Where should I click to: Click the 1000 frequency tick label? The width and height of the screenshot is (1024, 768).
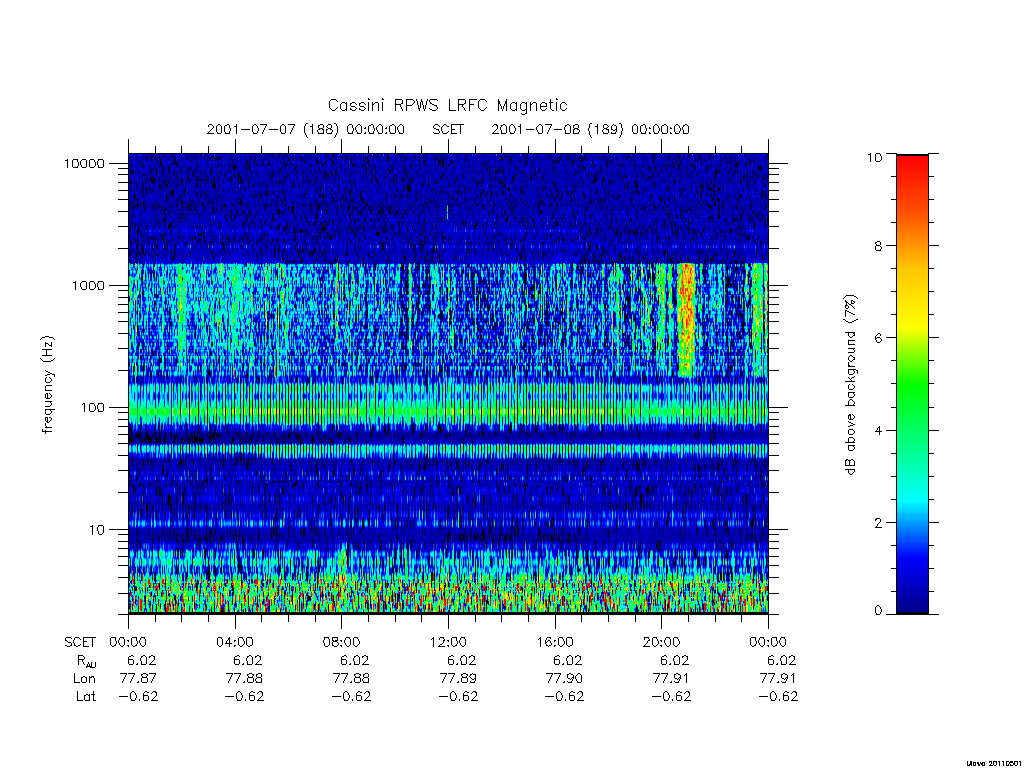[x=88, y=286]
